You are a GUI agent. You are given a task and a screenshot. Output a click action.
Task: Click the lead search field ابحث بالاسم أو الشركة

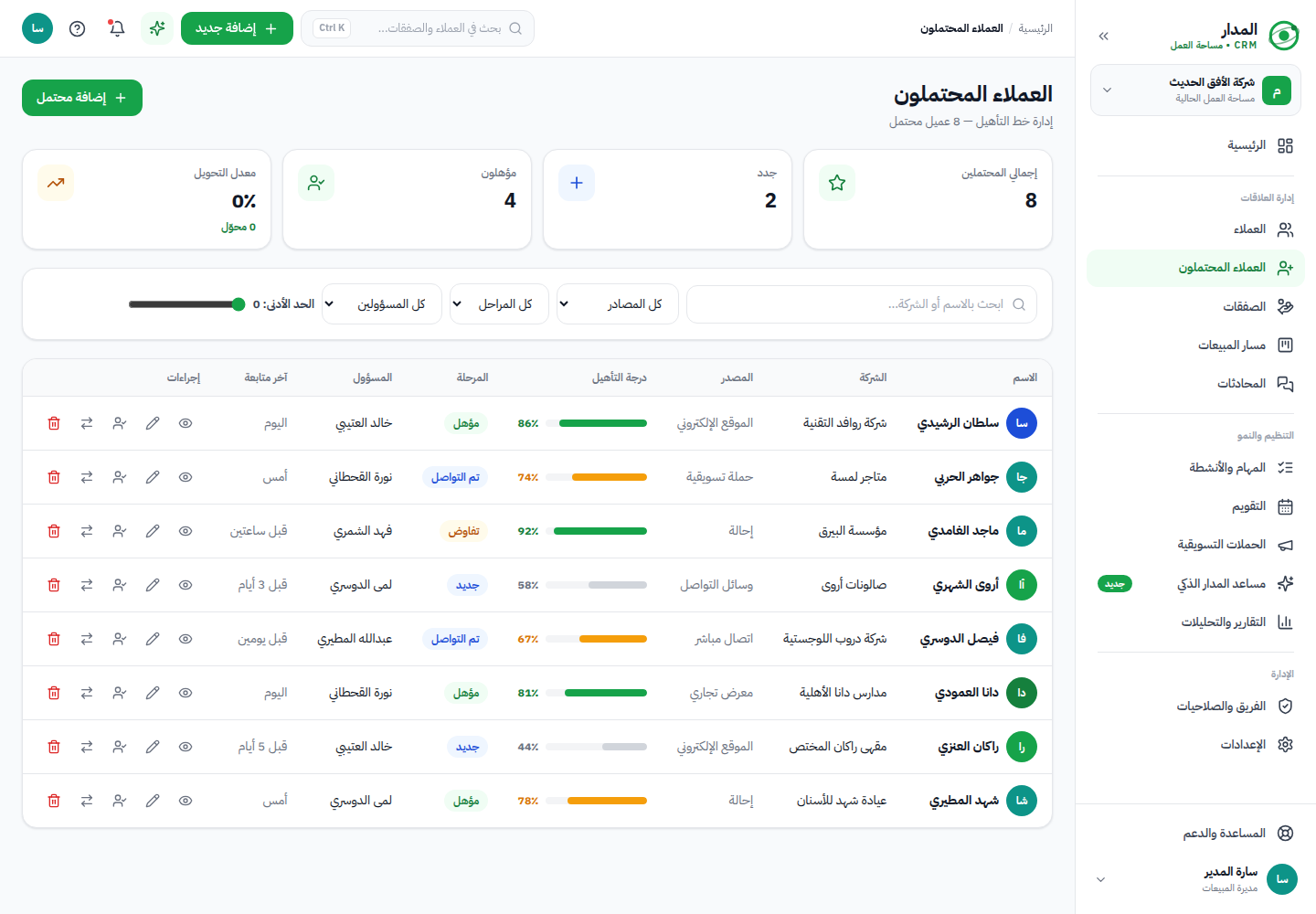pos(862,304)
